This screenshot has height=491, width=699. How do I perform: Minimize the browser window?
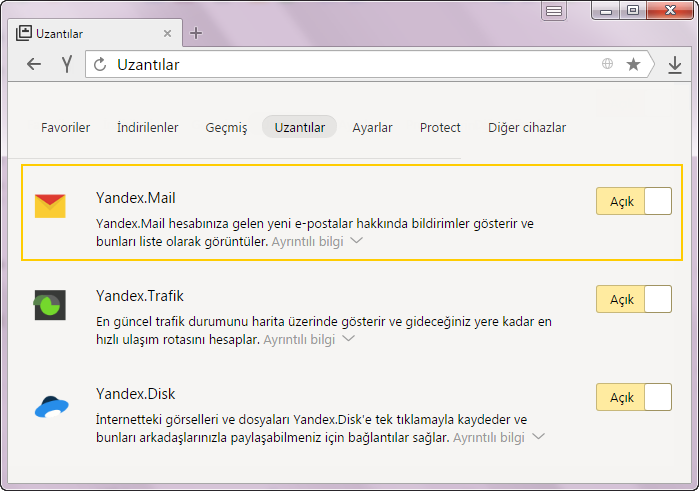pos(606,11)
